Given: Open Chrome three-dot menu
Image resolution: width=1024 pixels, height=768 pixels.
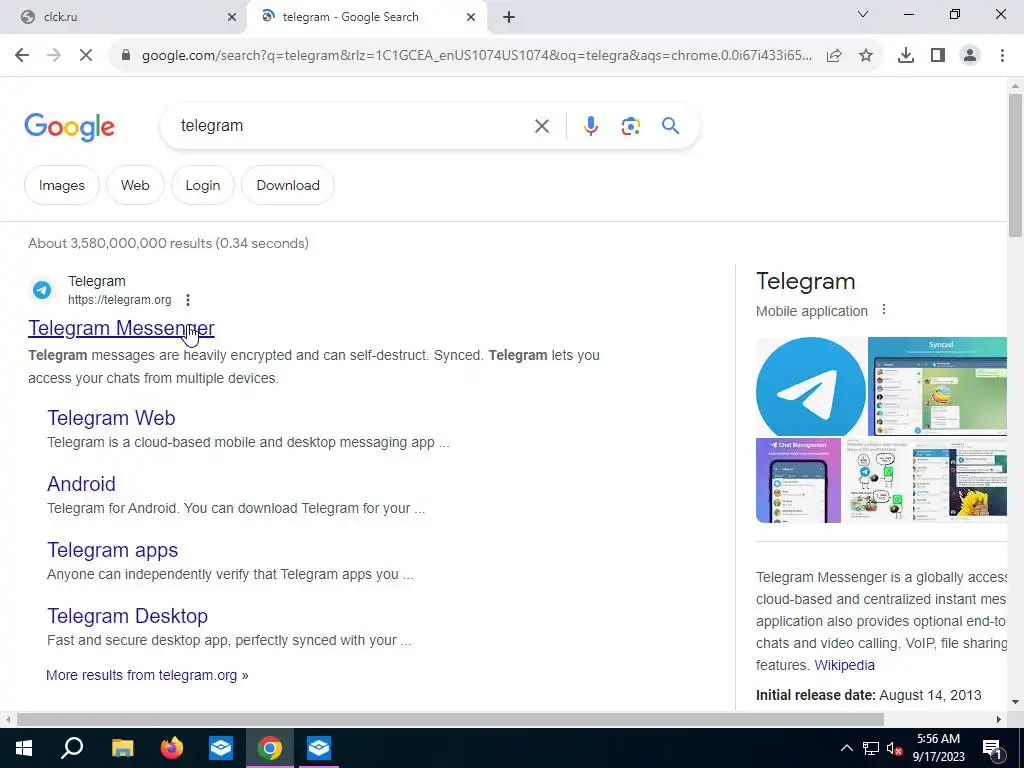Looking at the screenshot, I should pyautogui.click(x=1002, y=56).
